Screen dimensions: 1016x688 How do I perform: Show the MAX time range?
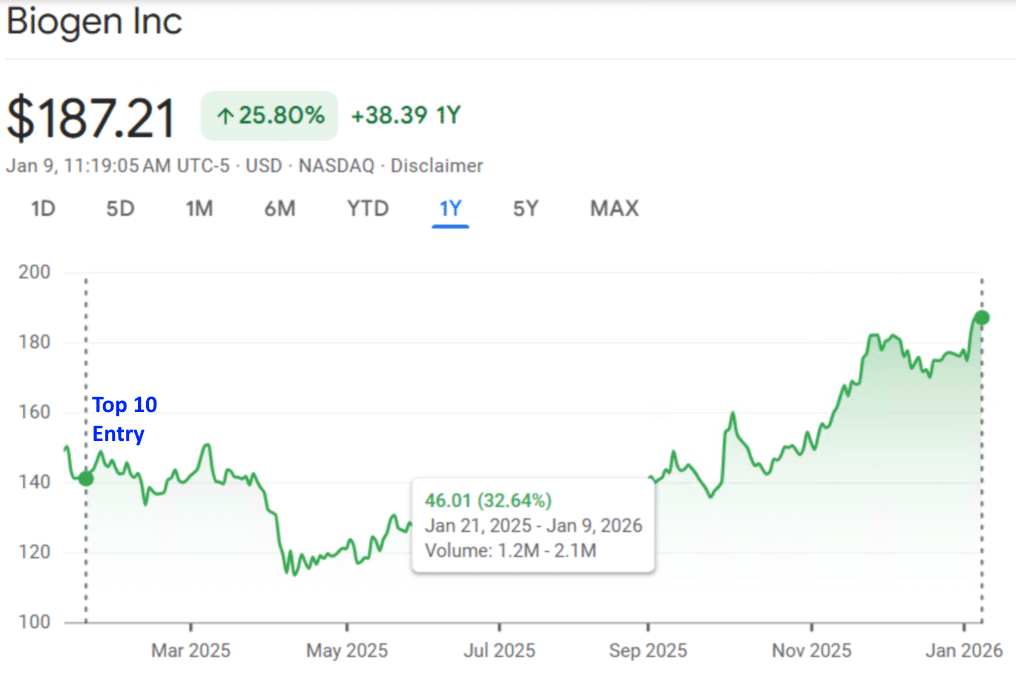coord(614,209)
